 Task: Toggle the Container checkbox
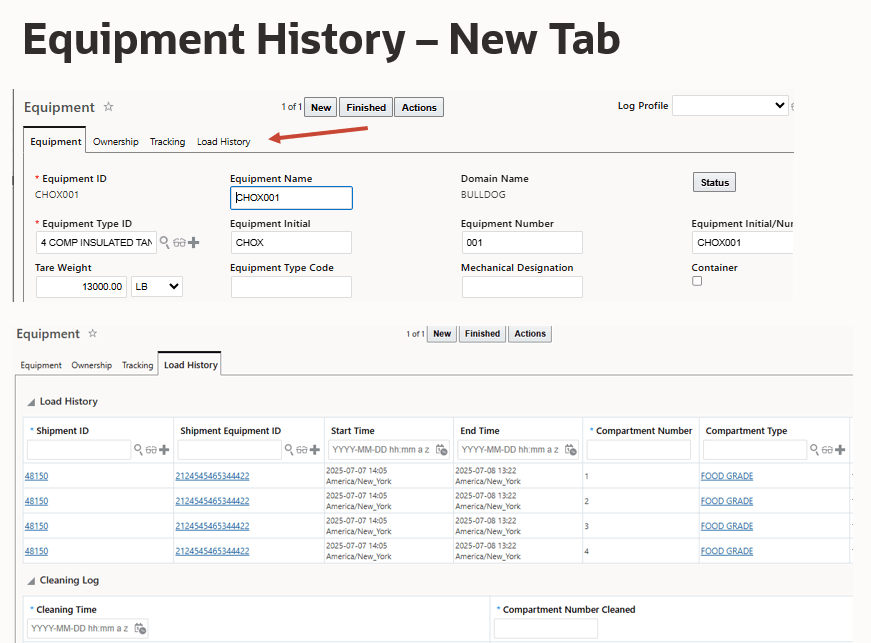click(697, 281)
